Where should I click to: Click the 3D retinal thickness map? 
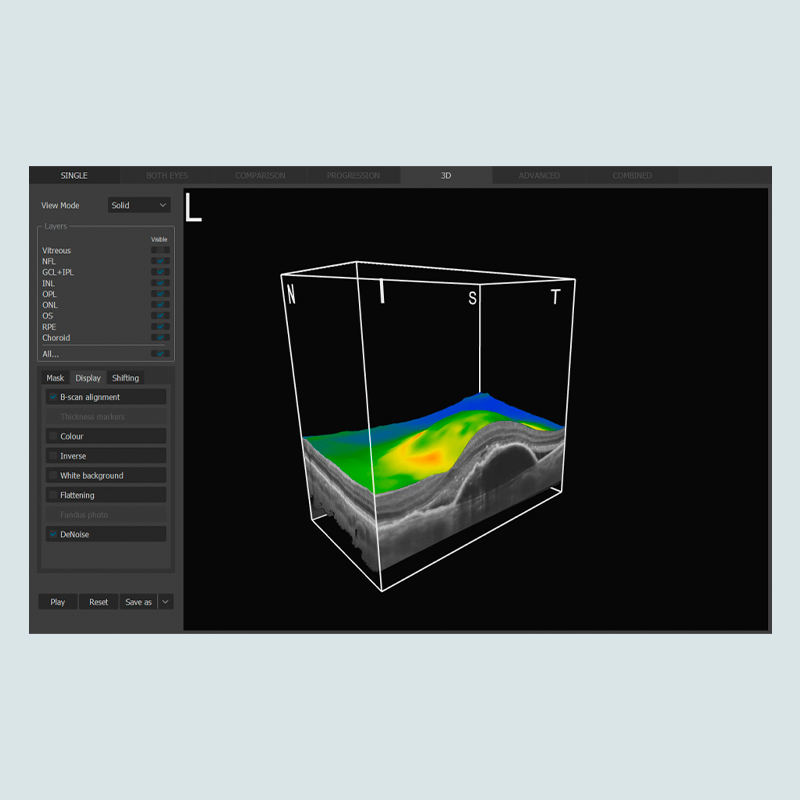(x=430, y=450)
